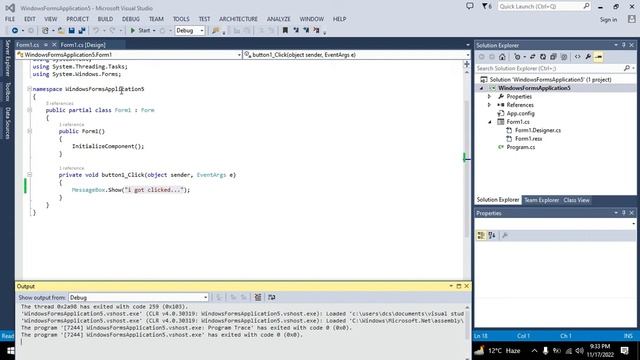Screen dimensions: 640x360
Task: Click the Navigate Backward toolbar icon
Action: pos(15,31)
